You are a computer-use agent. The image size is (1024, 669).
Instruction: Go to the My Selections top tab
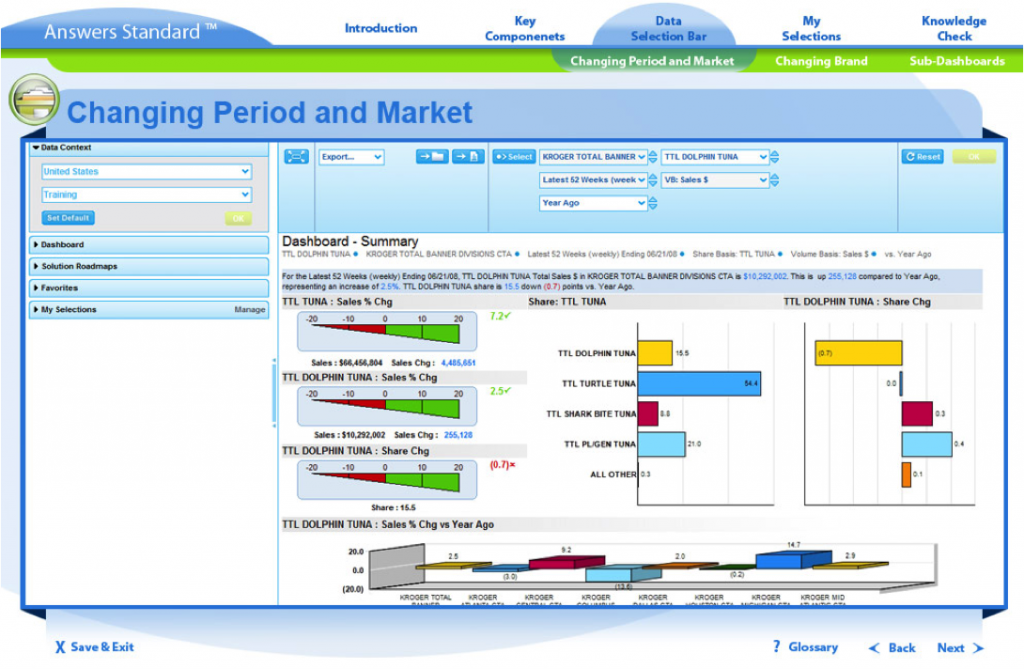pyautogui.click(x=811, y=29)
